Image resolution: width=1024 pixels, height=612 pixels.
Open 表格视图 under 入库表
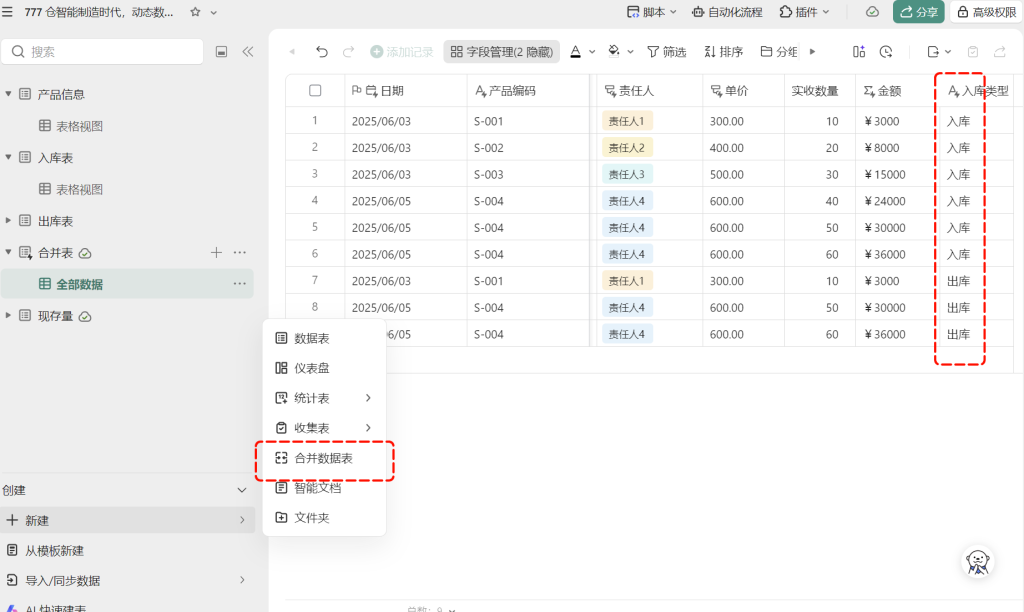pyautogui.click(x=71, y=189)
